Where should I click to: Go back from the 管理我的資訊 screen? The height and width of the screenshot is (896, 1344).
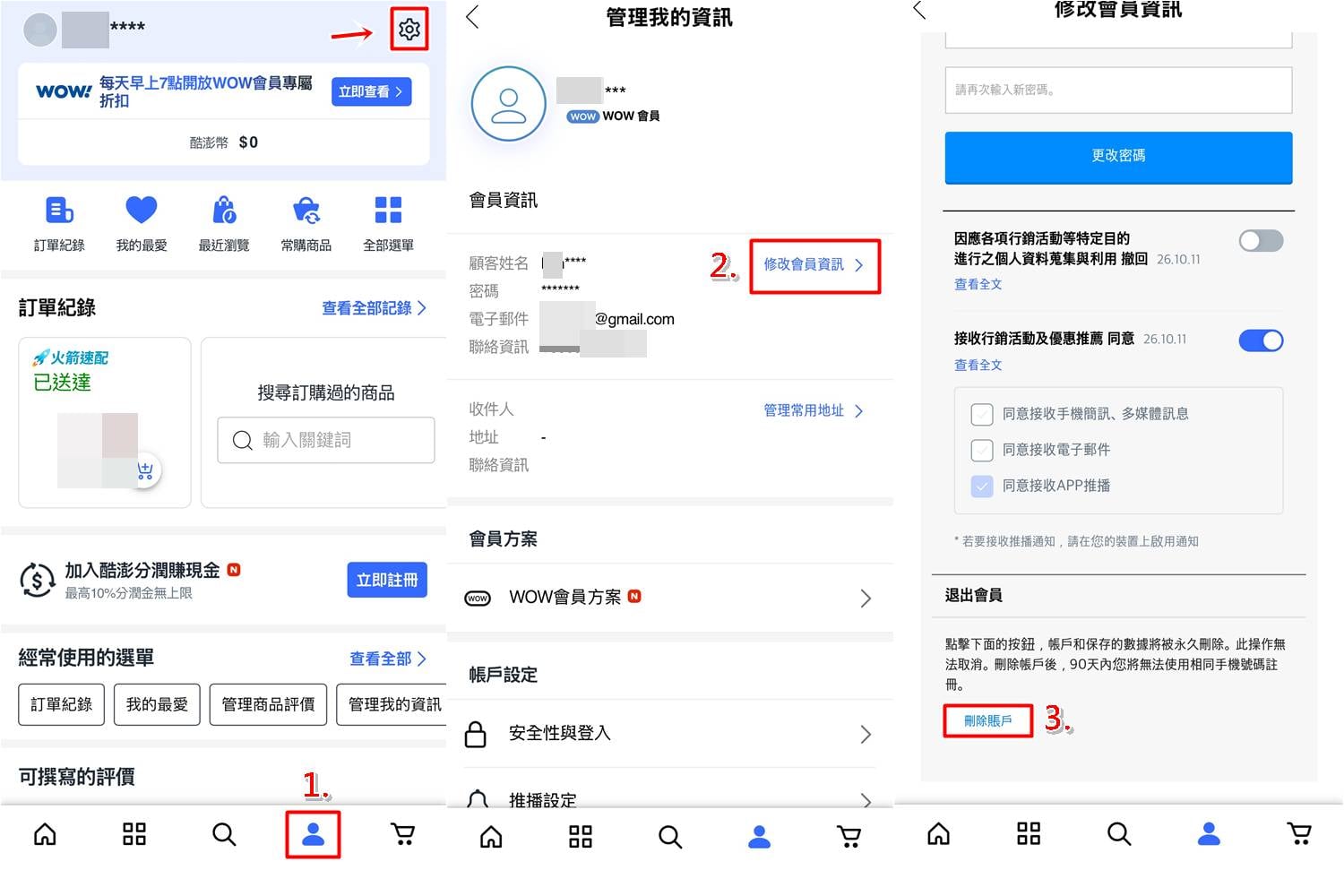[x=473, y=17]
